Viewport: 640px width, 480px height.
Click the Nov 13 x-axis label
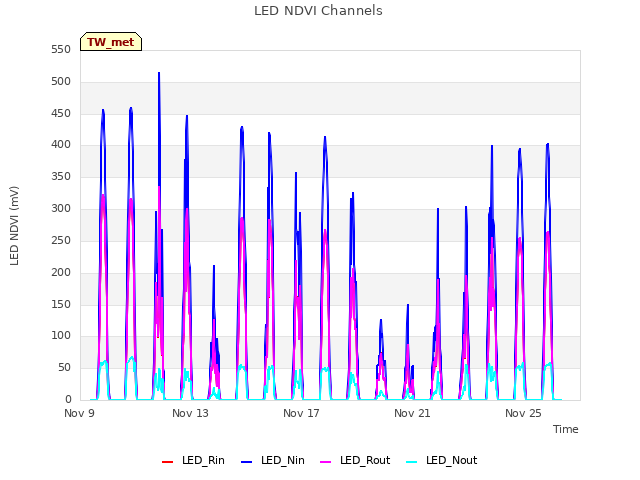[x=190, y=413]
